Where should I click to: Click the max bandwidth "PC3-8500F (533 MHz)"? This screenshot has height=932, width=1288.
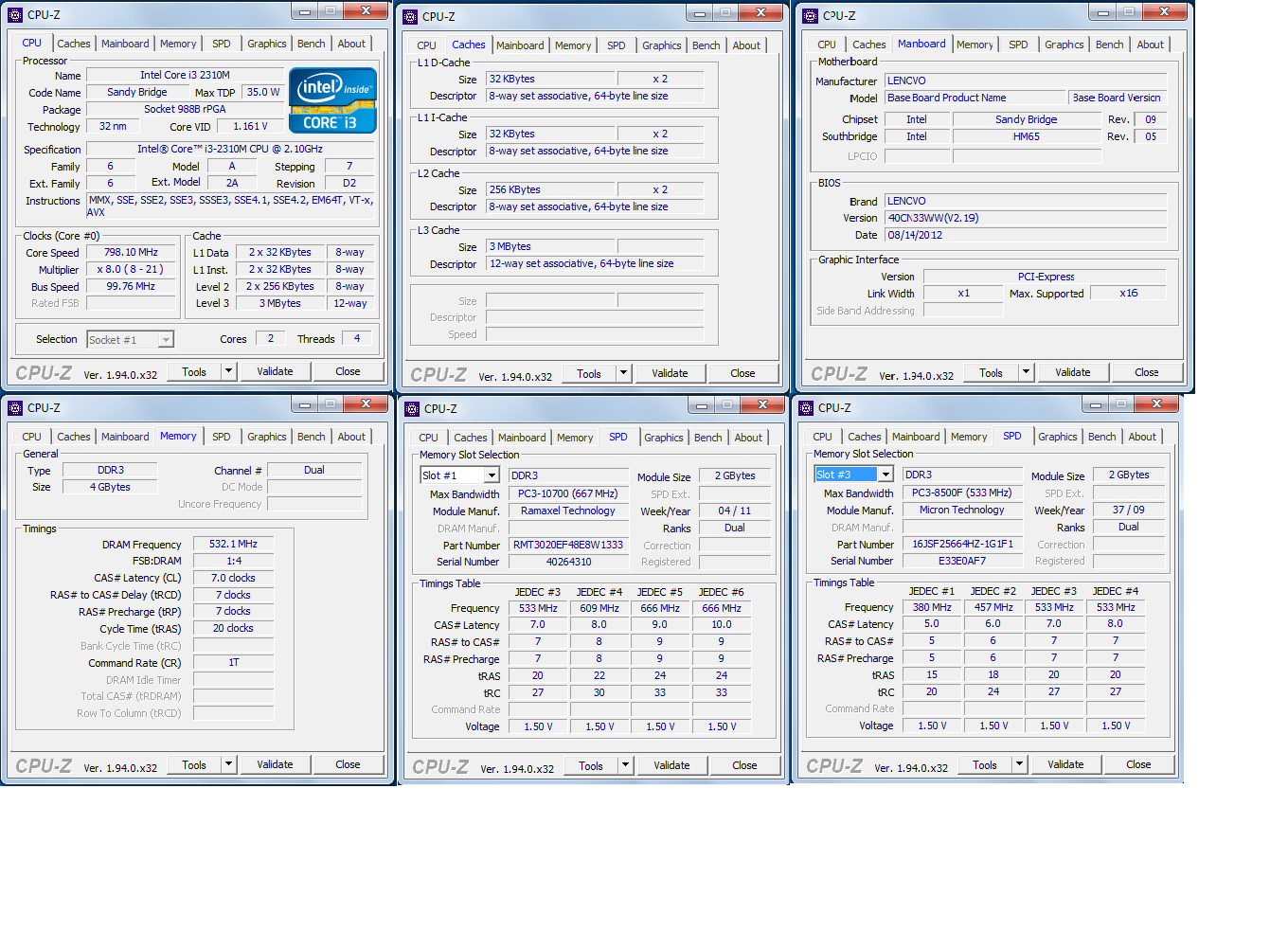coord(962,493)
